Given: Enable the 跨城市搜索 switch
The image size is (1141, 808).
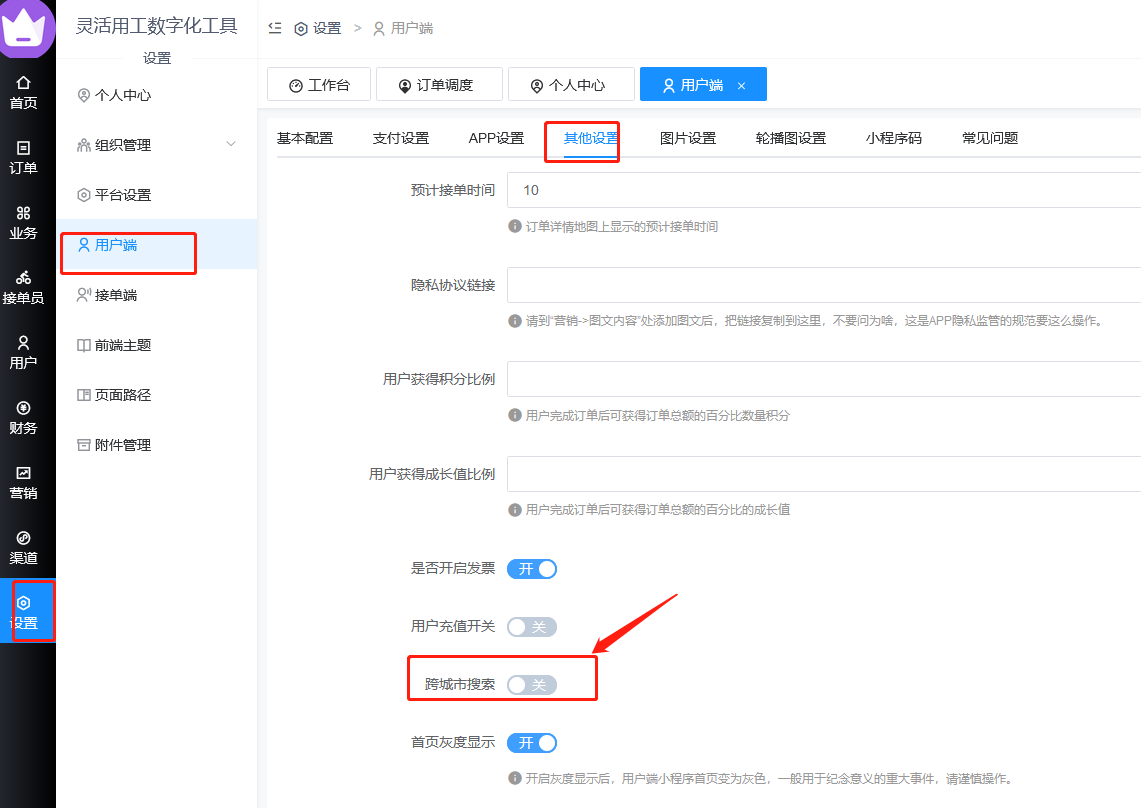Looking at the screenshot, I should [532, 685].
